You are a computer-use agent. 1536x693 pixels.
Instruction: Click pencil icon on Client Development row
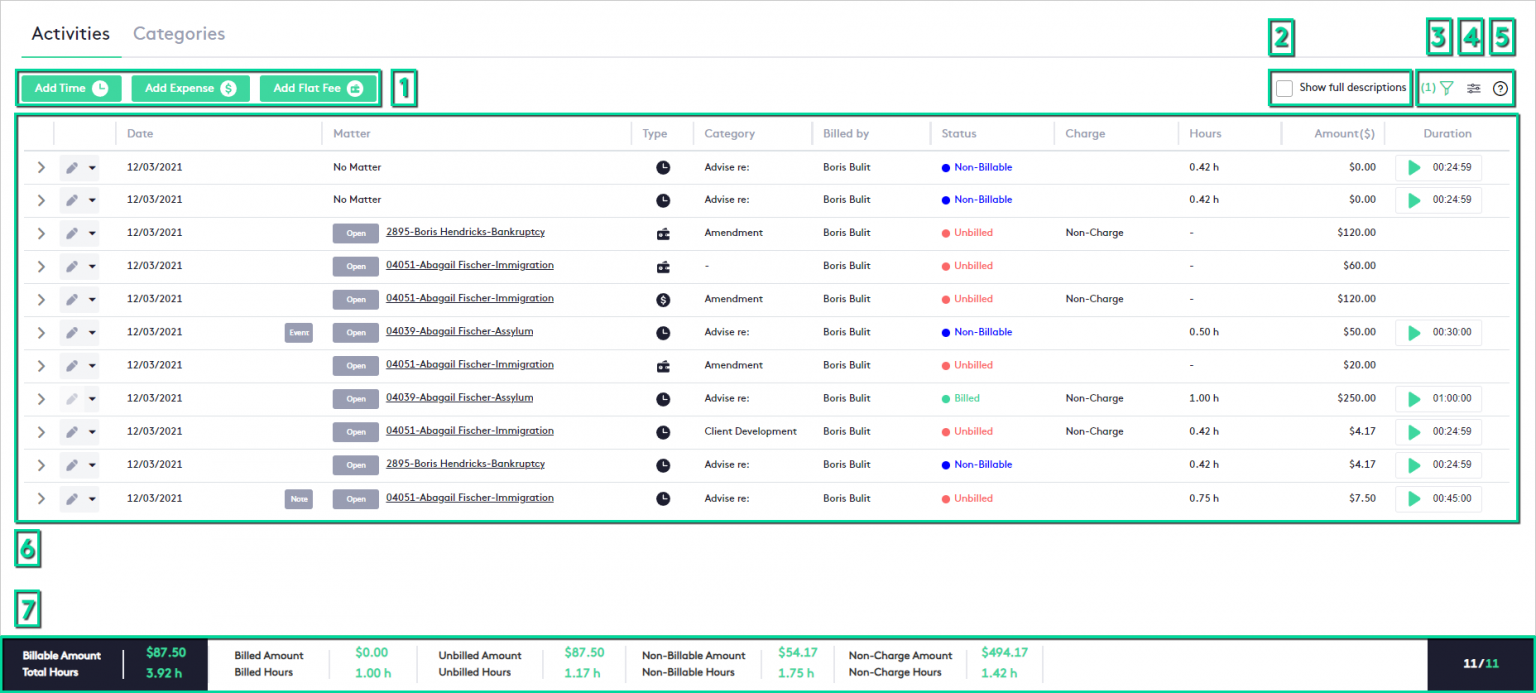pyautogui.click(x=72, y=432)
